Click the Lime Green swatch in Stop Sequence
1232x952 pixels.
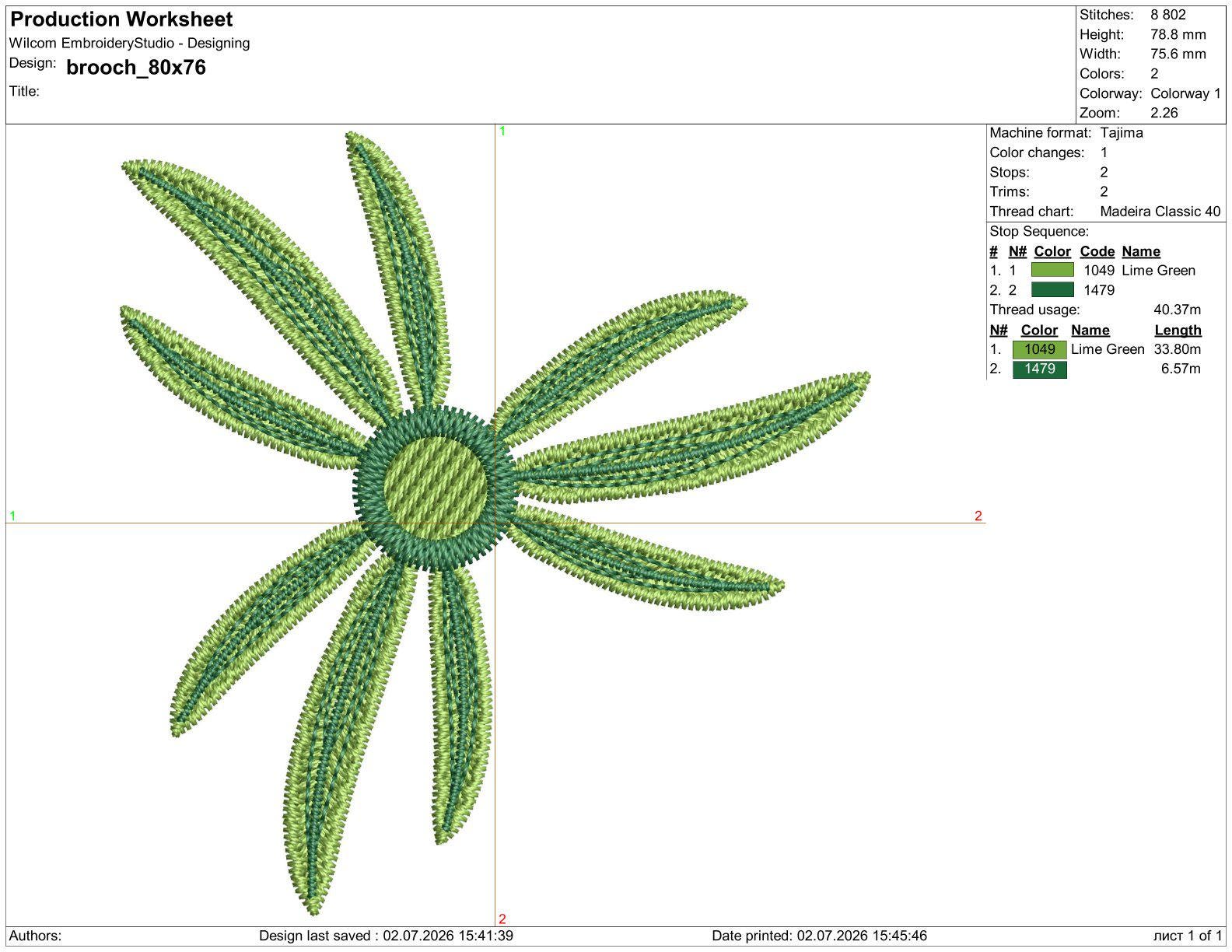1052,270
